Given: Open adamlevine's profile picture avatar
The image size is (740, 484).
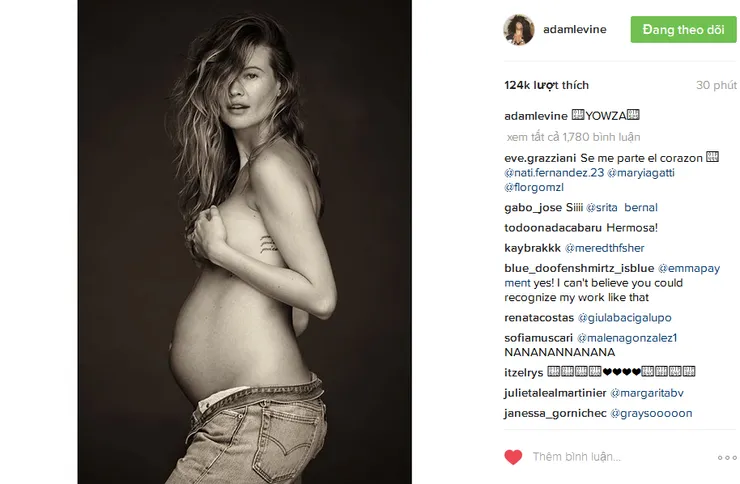Looking at the screenshot, I should tap(519, 30).
